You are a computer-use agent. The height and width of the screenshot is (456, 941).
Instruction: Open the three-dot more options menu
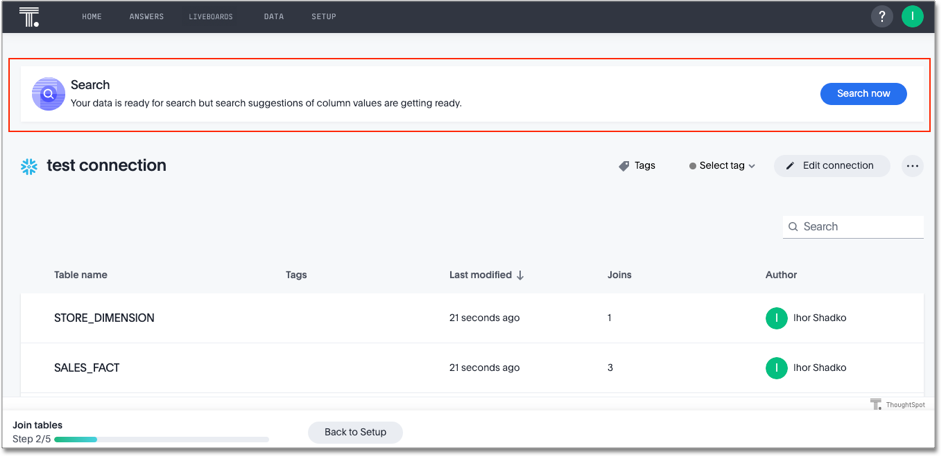(912, 166)
